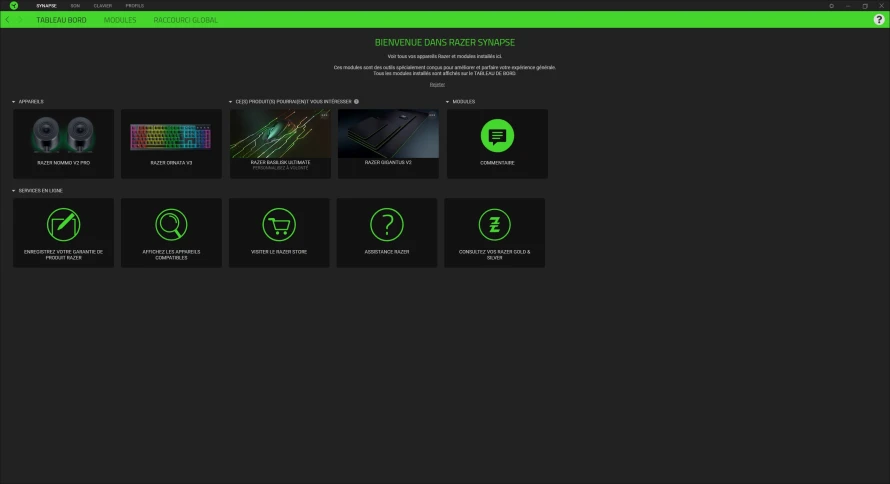890x484 pixels.
Task: Click the Razer Gold & Silver icon
Action: (x=494, y=225)
